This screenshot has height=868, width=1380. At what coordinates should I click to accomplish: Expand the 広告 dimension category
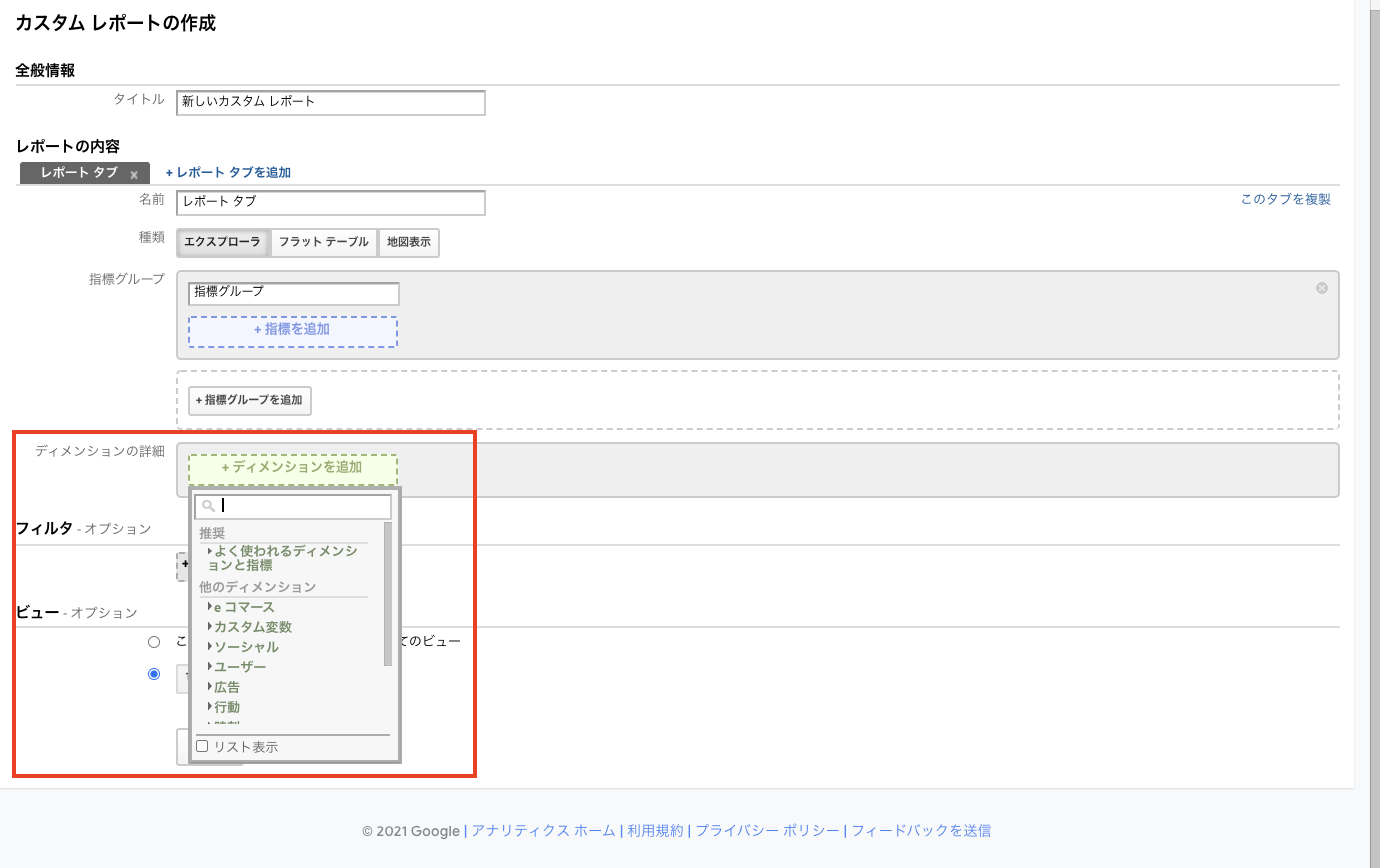pos(227,687)
